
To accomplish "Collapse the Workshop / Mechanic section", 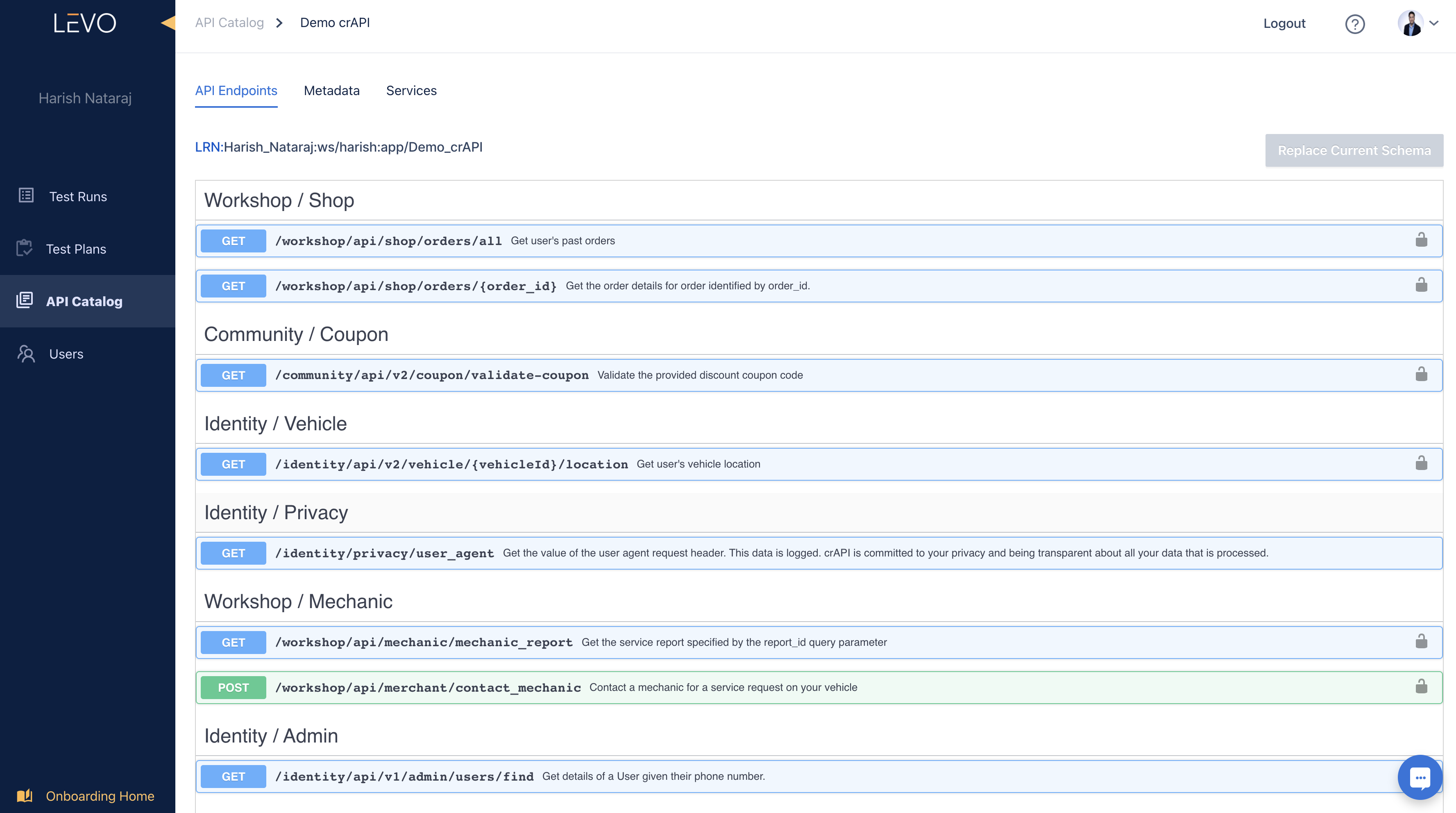I will pyautogui.click(x=819, y=602).
